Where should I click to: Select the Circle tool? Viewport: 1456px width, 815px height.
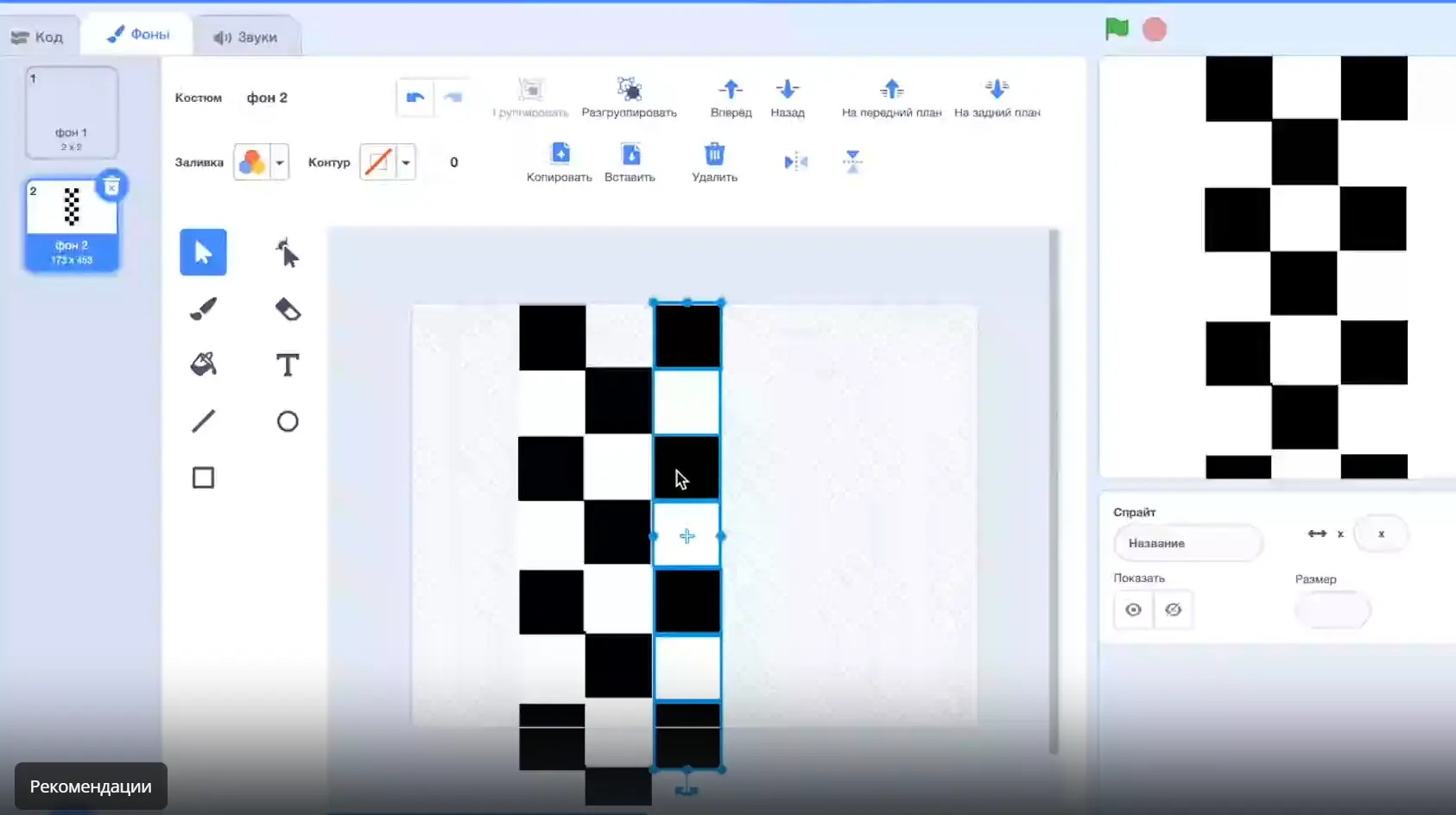288,421
